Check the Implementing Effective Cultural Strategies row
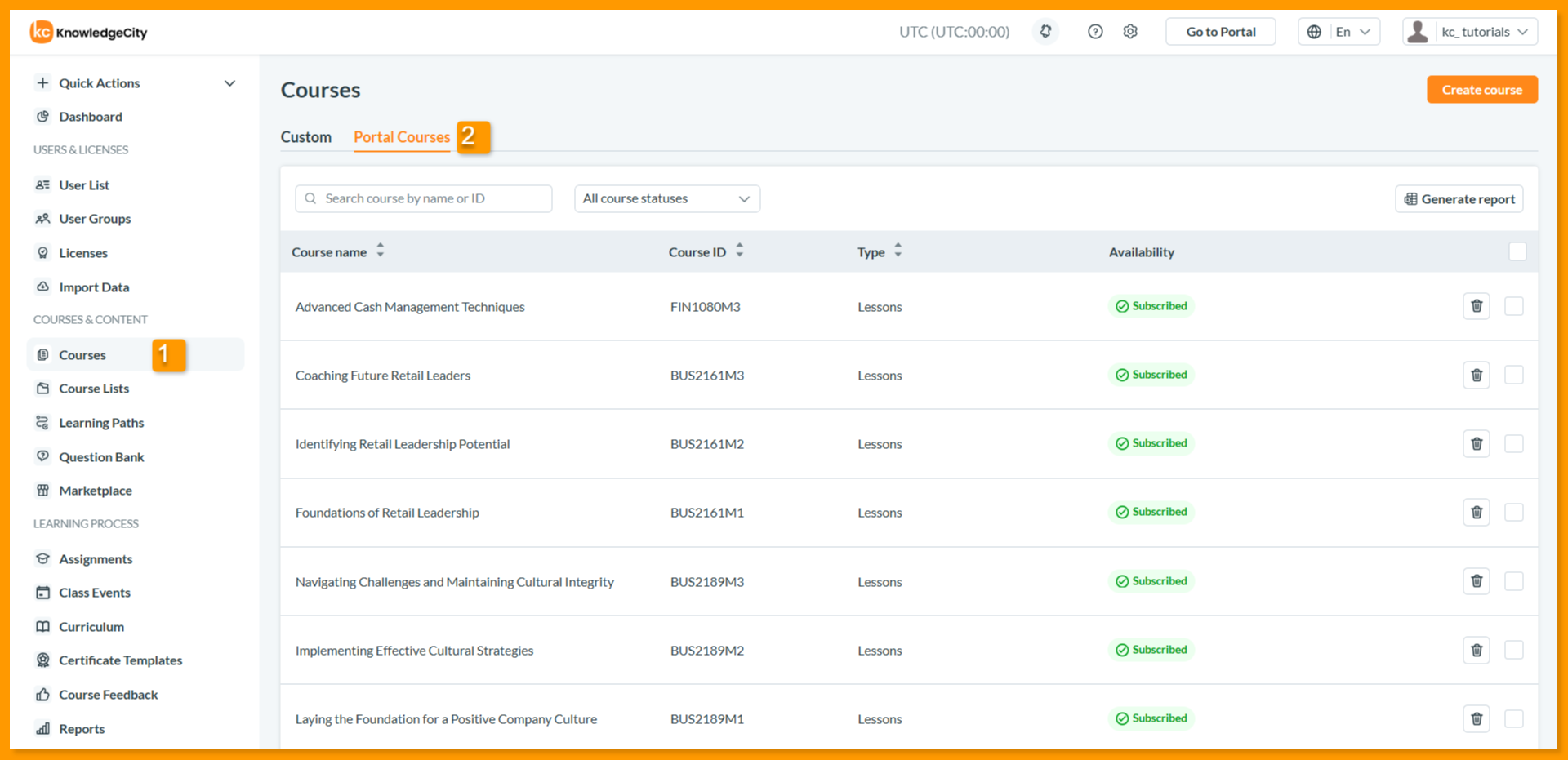The width and height of the screenshot is (1568, 760). click(1514, 650)
